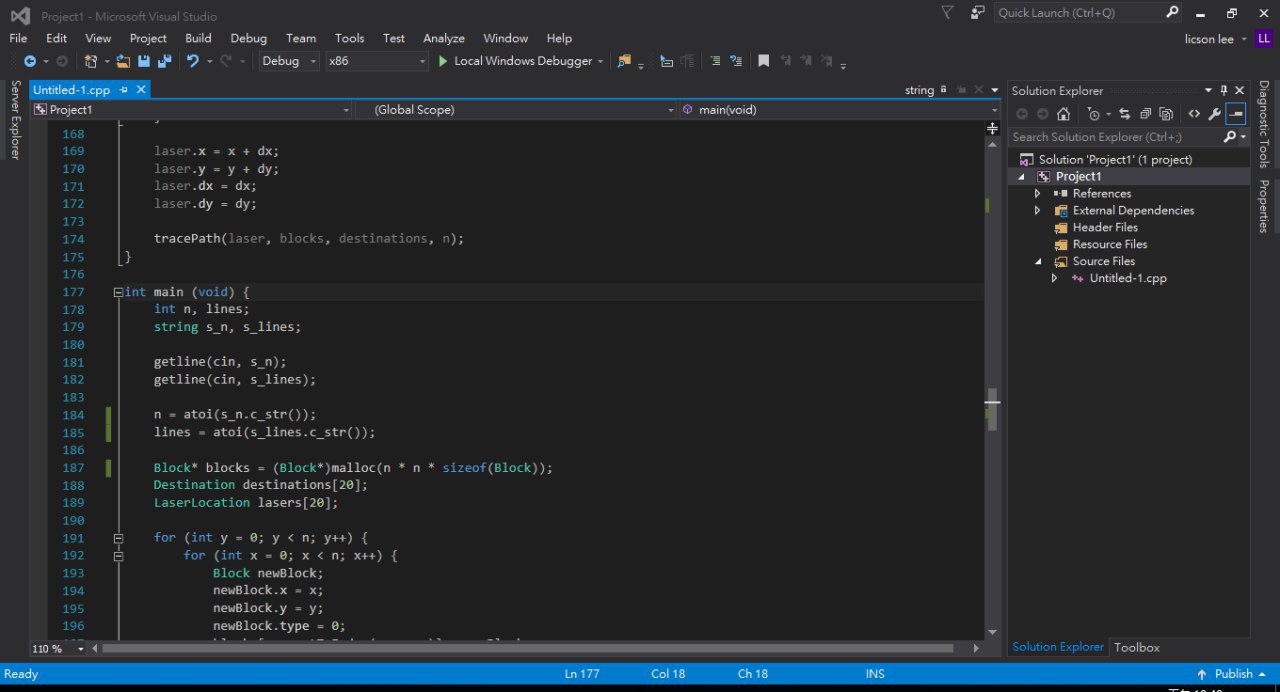1280x692 pixels.
Task: Click the licson lee account name
Action: pyautogui.click(x=1209, y=38)
